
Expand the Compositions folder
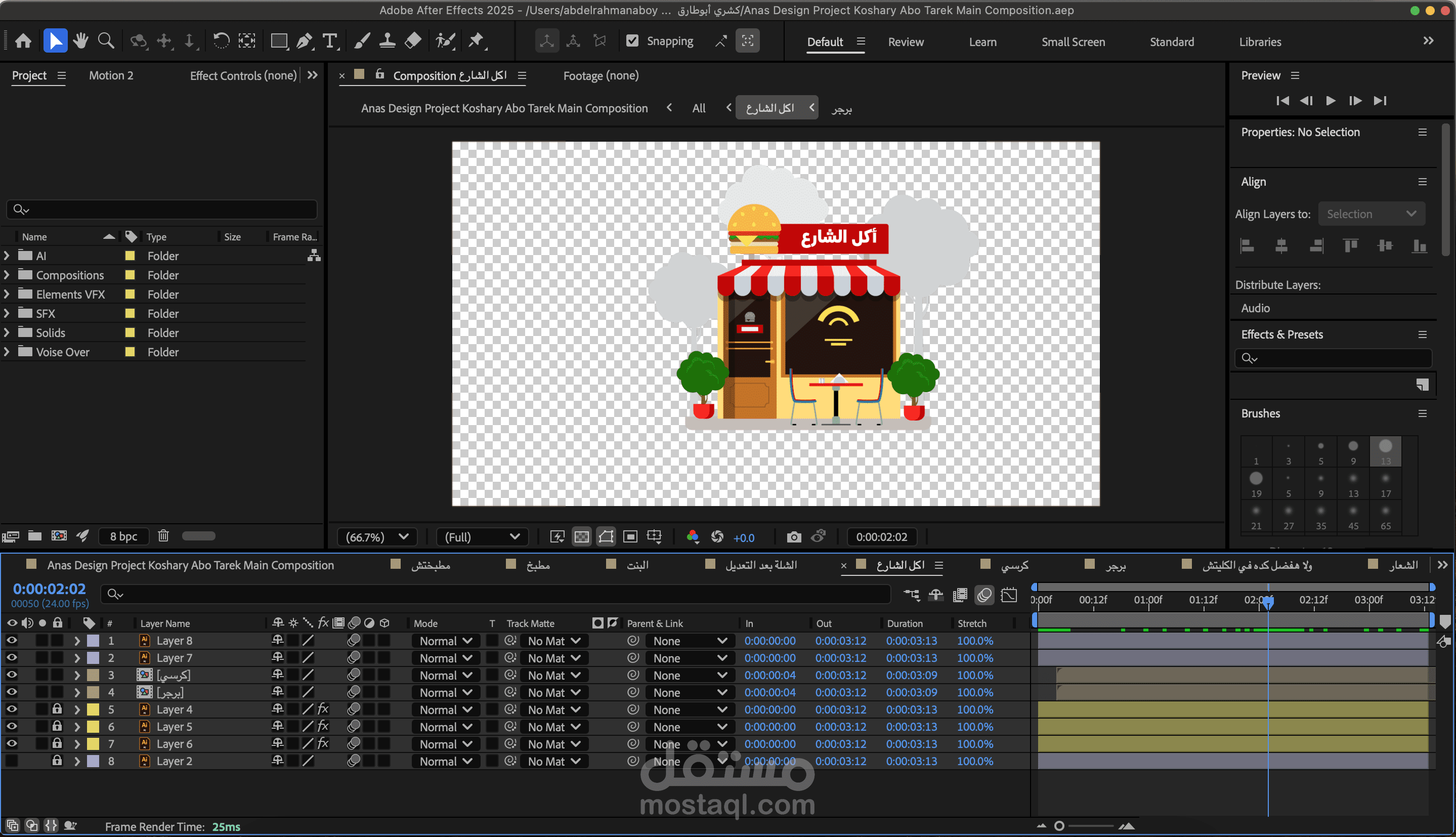point(7,275)
